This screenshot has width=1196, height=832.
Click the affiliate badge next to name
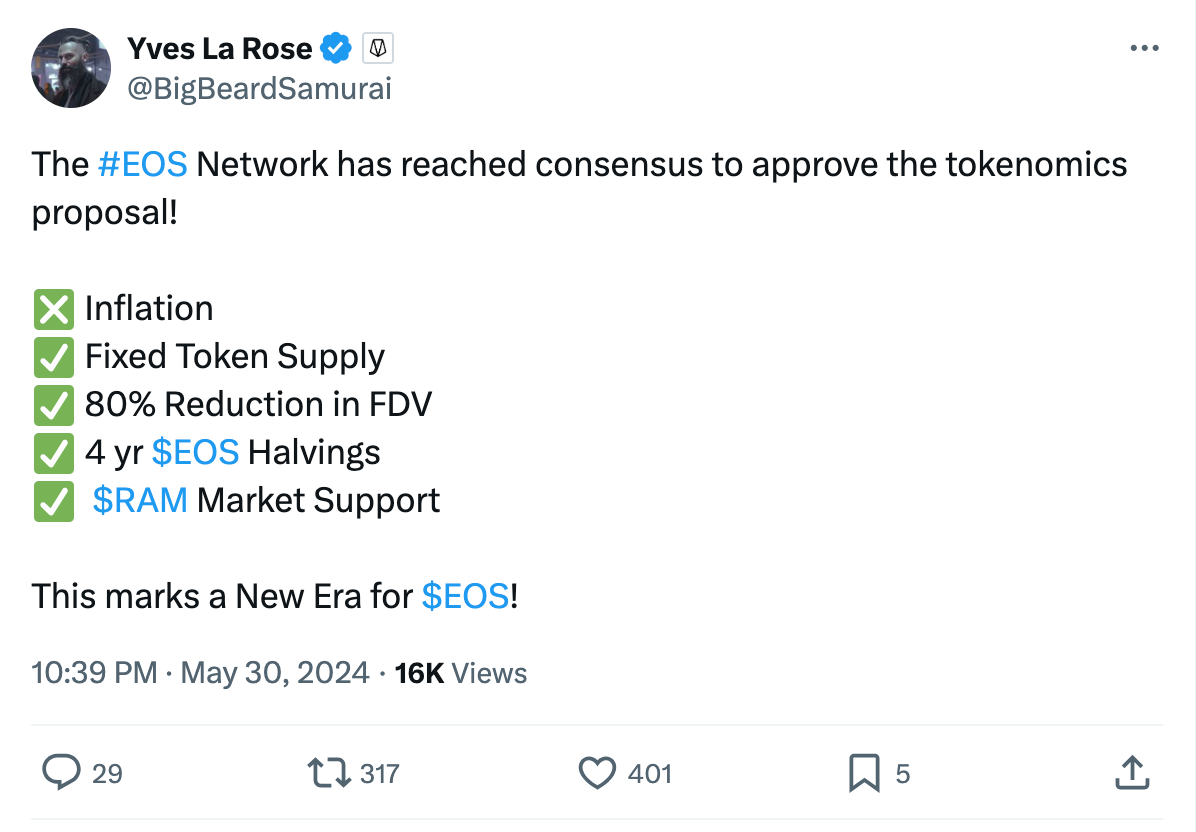click(x=378, y=49)
